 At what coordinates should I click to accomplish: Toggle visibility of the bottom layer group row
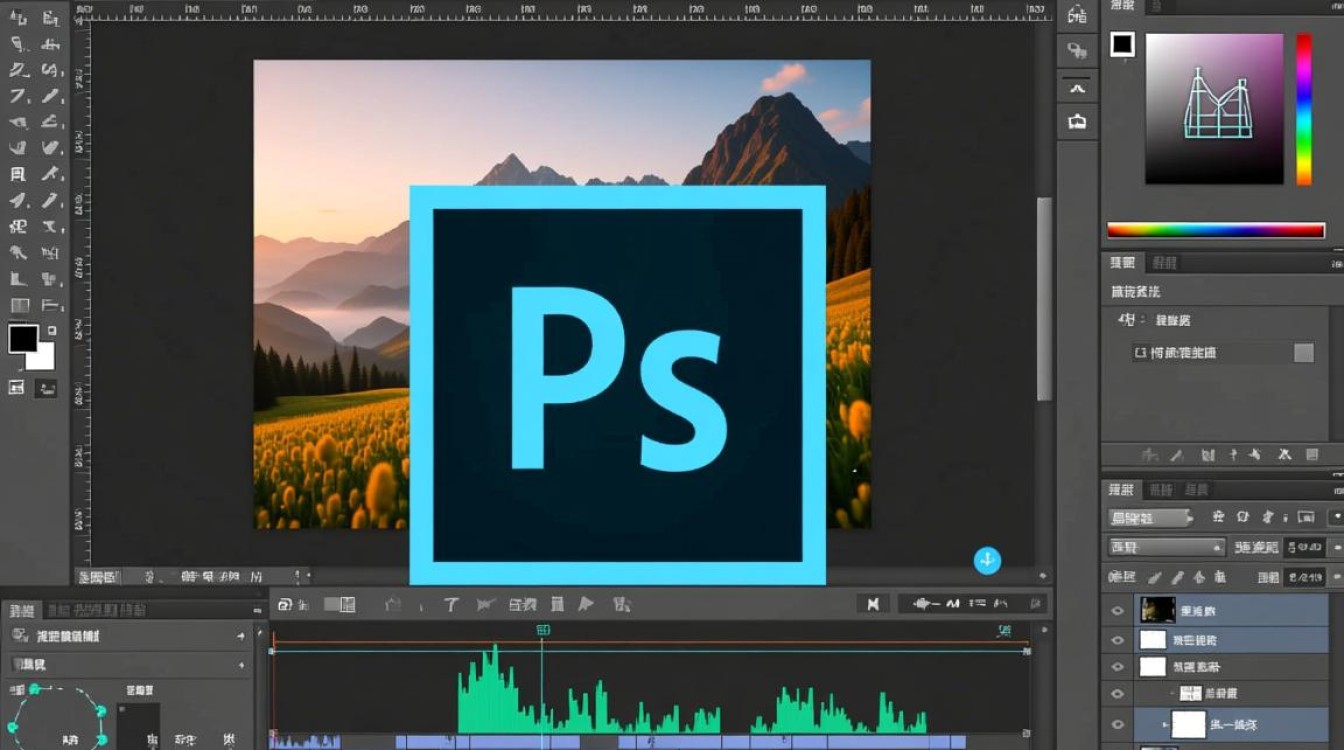[x=1118, y=723]
